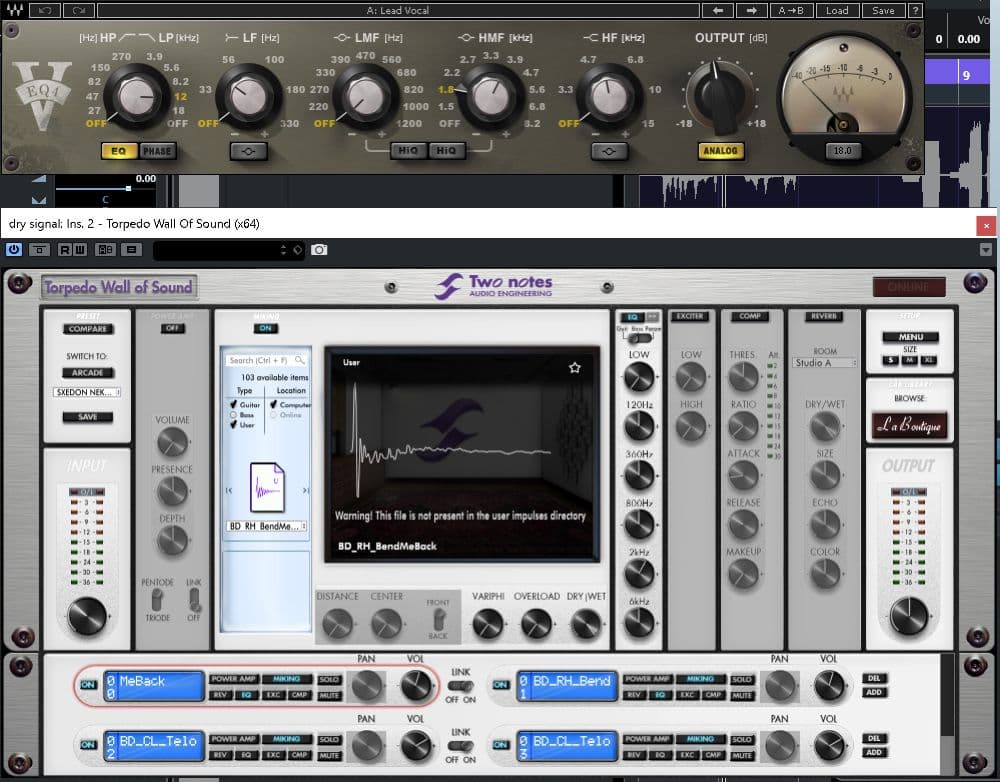The image size is (1000, 782).
Task: Open the BD_RH_BendMe file dropdown
Action: pyautogui.click(x=267, y=526)
